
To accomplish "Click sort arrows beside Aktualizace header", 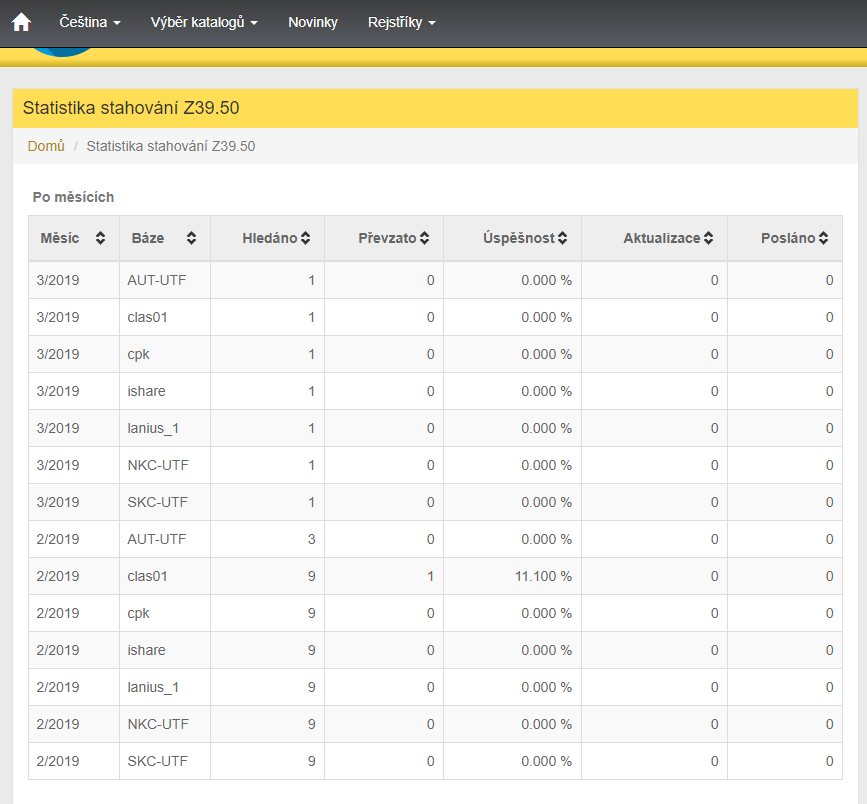I will pyautogui.click(x=708, y=239).
